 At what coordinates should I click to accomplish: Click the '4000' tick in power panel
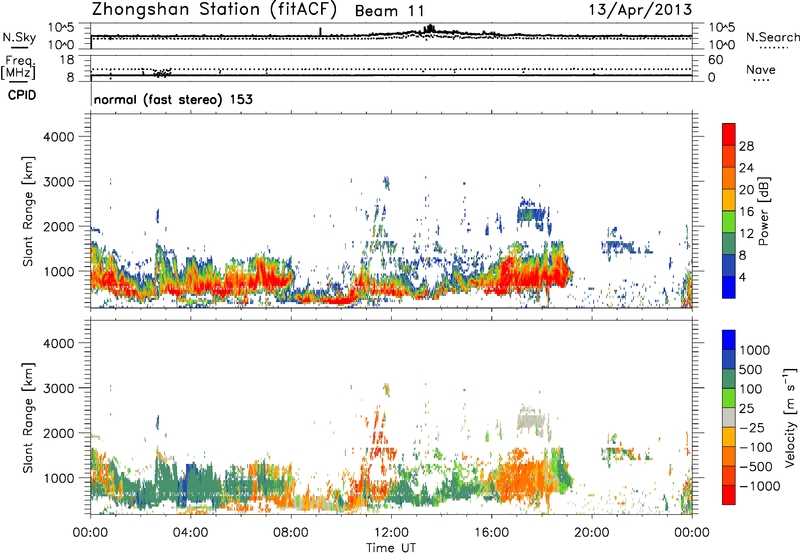[x=58, y=137]
